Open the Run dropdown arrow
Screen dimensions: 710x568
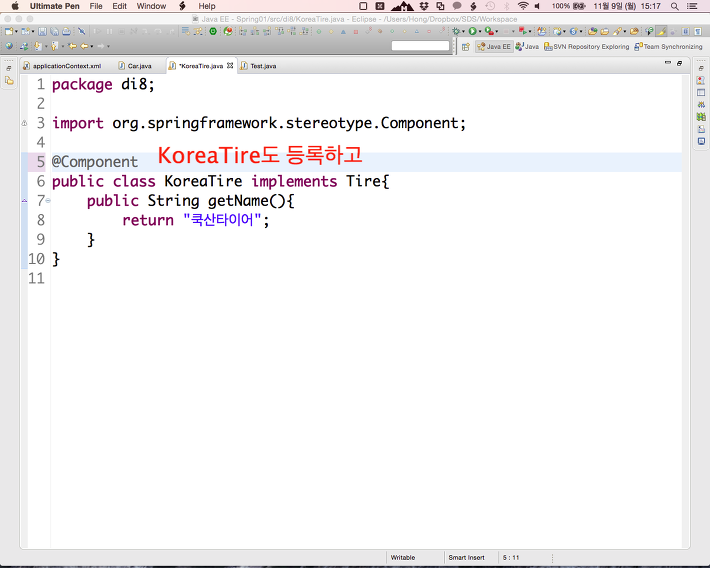pos(480,32)
